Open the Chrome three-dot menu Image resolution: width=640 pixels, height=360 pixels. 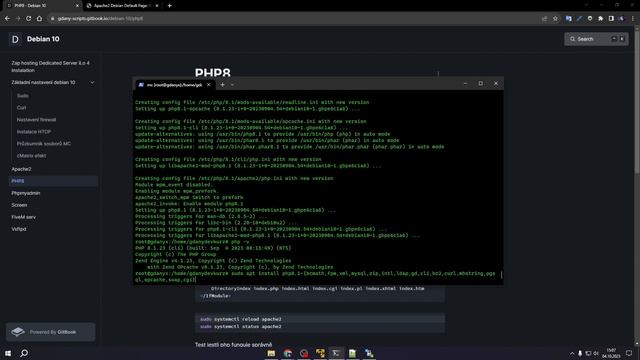(633, 18)
